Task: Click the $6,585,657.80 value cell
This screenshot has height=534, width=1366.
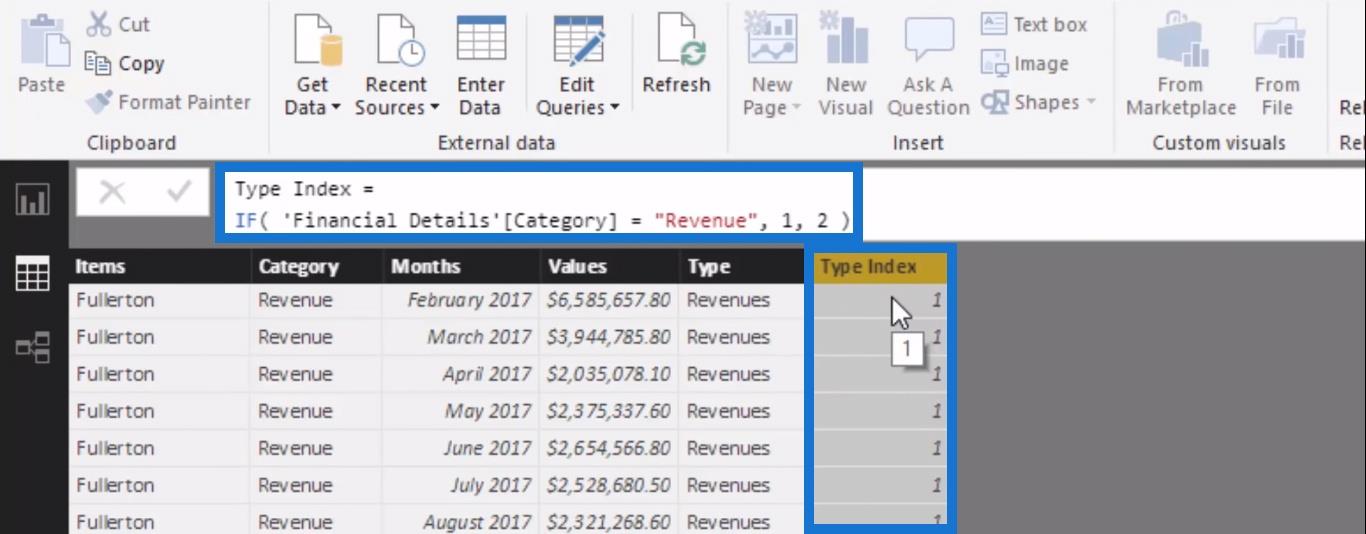Action: pyautogui.click(x=609, y=300)
